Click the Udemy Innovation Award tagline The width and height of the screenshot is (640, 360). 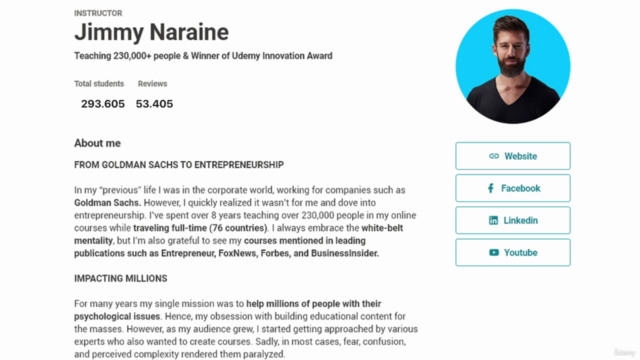203,56
